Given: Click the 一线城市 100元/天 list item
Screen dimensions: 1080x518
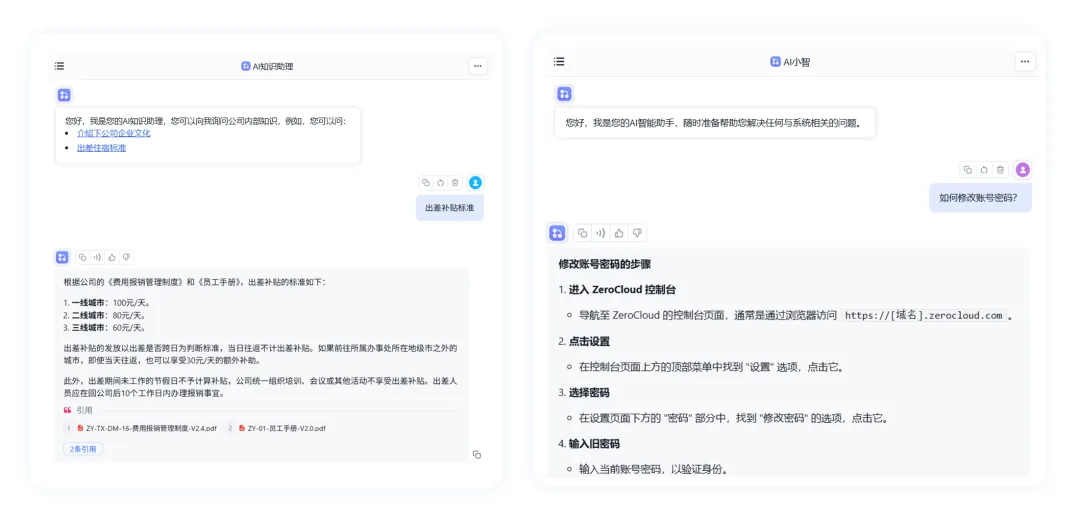Looking at the screenshot, I should pos(107,302).
